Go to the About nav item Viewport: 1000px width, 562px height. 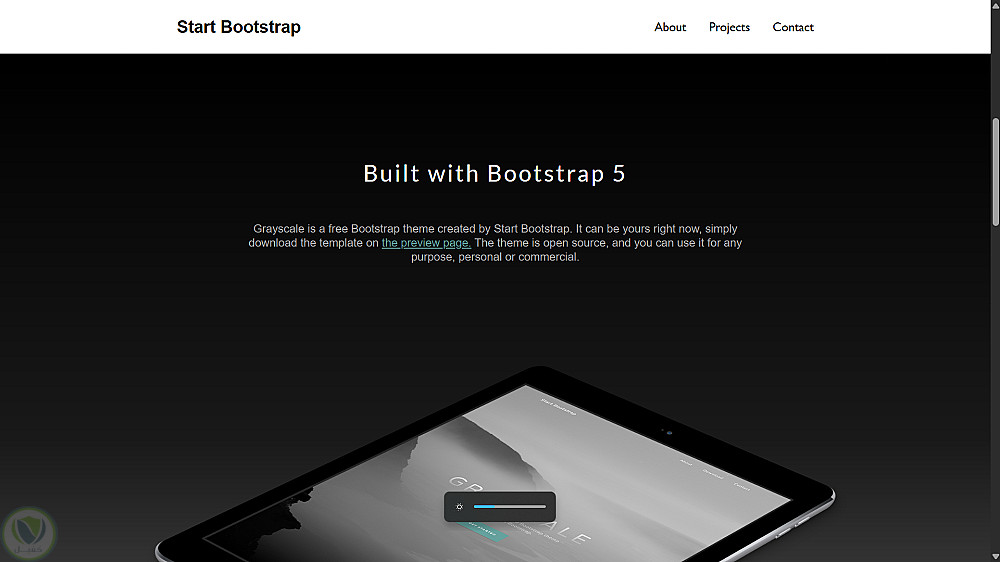pyautogui.click(x=670, y=27)
